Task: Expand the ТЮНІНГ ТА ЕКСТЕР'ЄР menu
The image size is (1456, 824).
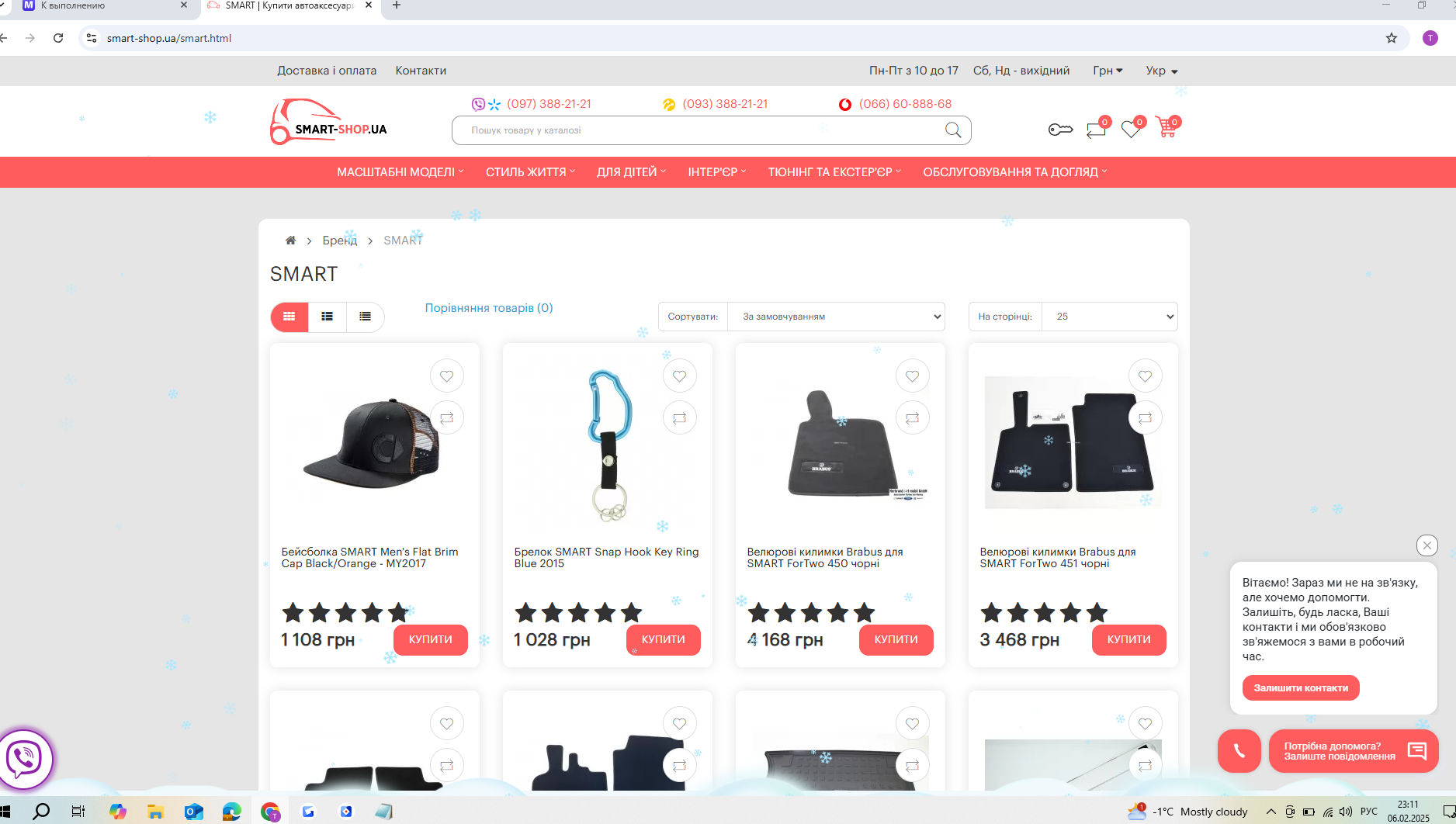Action: coord(834,172)
